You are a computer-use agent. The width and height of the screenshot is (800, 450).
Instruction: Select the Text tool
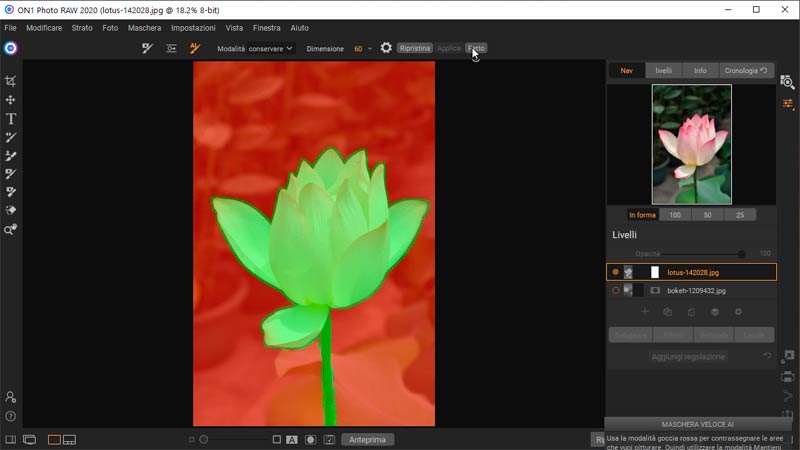click(11, 119)
